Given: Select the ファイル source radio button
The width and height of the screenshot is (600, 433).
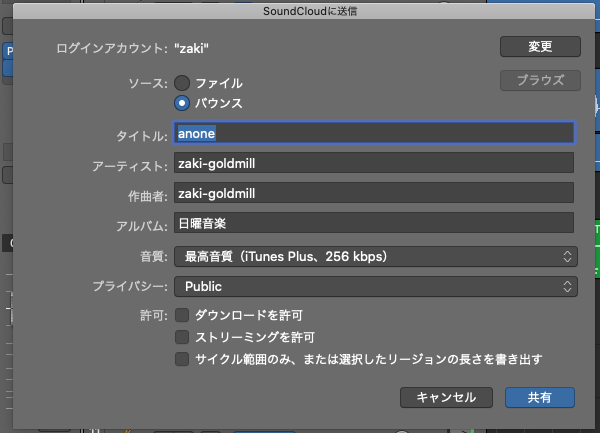Looking at the screenshot, I should point(182,83).
